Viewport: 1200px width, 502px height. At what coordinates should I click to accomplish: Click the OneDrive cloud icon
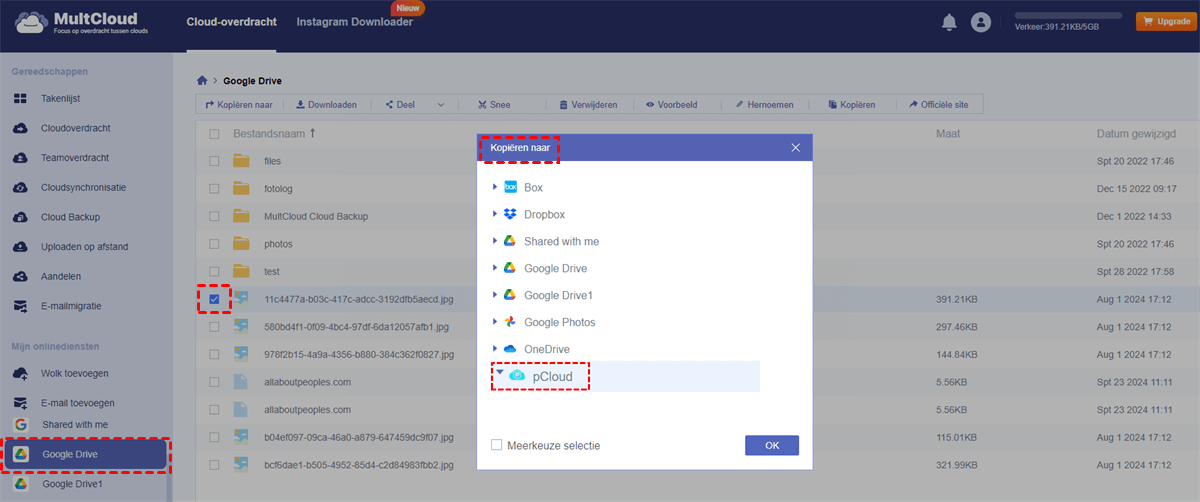(x=510, y=349)
